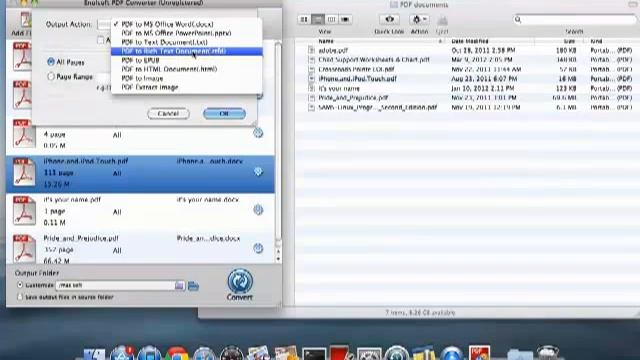Click the PDF icon of the It's your name.pdf row
The height and width of the screenshot is (360, 640).
click(x=24, y=210)
